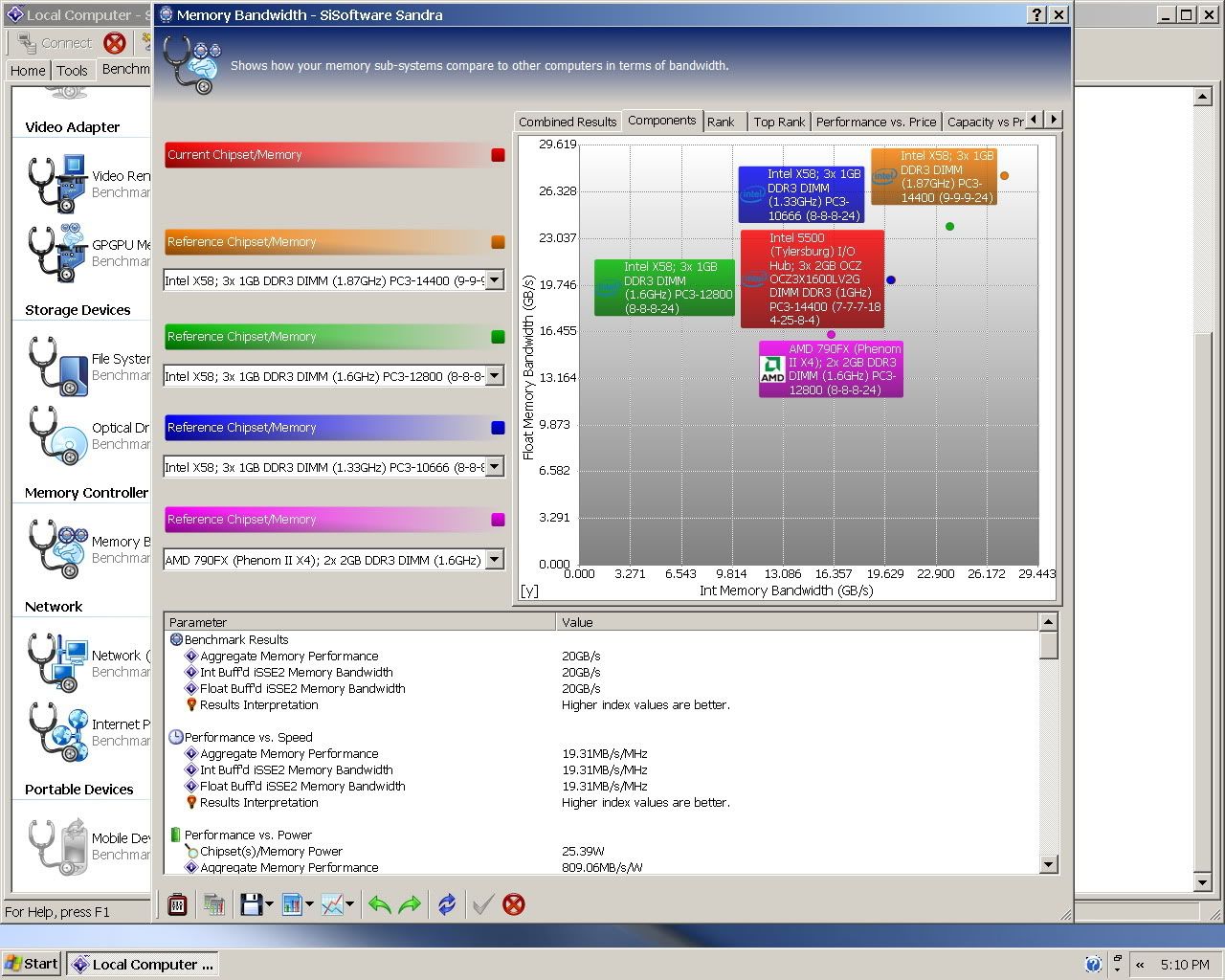The width and height of the screenshot is (1225, 980).
Task: Open the green reference chipset dropdown (PC3-12800)
Action: pyautogui.click(x=495, y=376)
